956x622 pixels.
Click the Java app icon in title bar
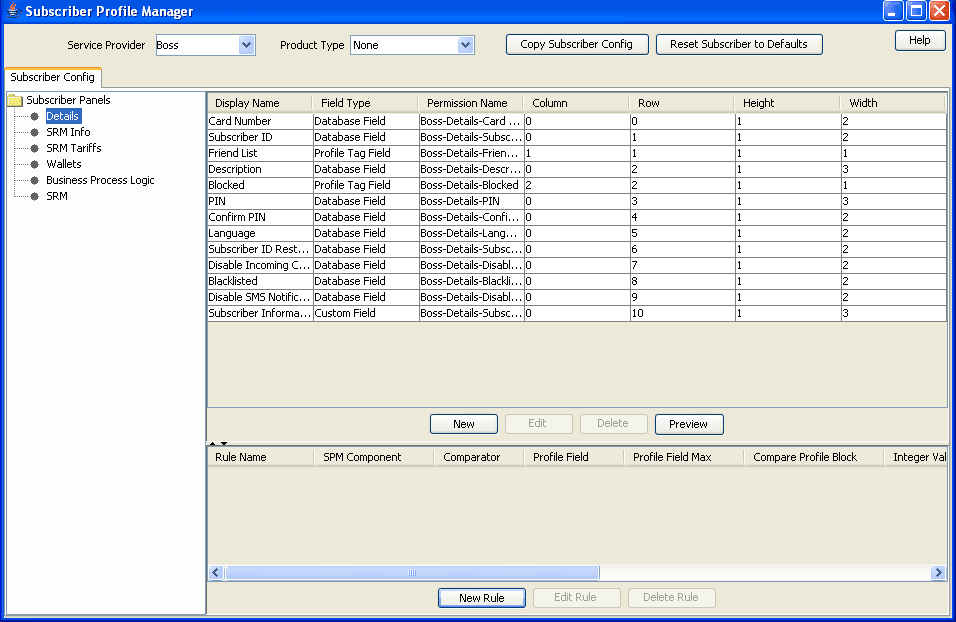coord(13,11)
